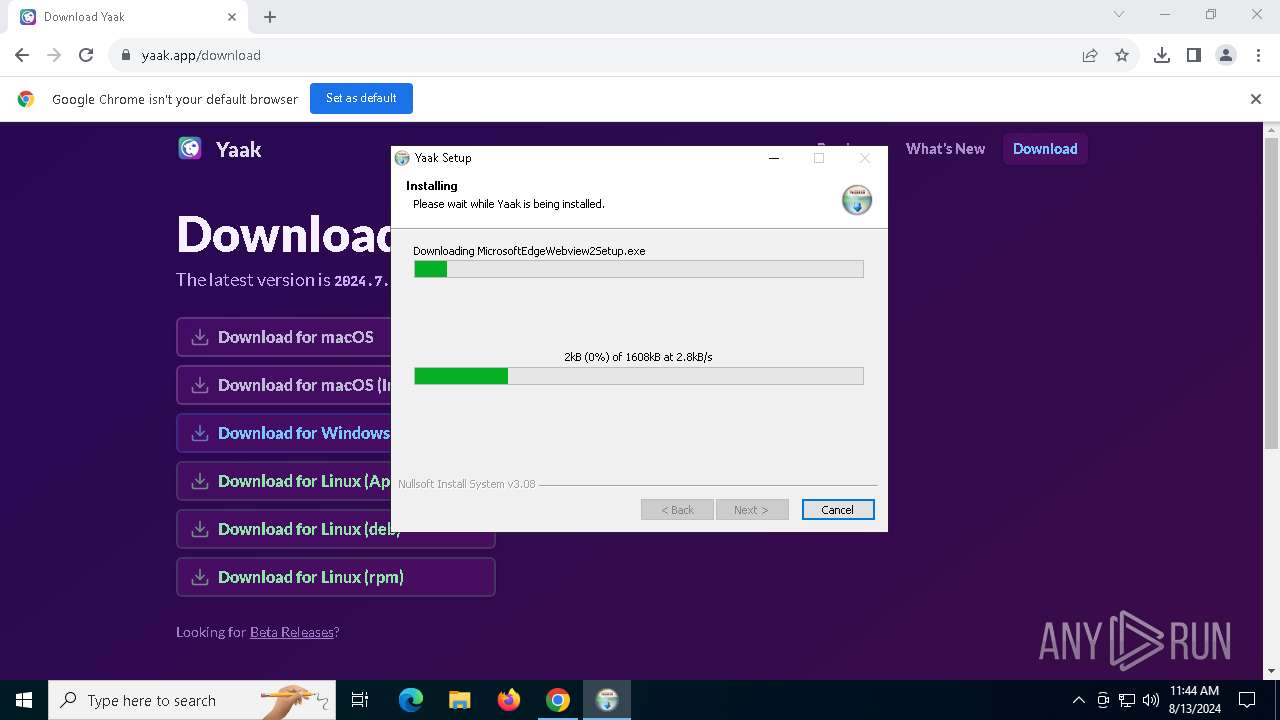This screenshot has width=1280, height=720.
Task: Open the What's New page
Action: click(945, 148)
